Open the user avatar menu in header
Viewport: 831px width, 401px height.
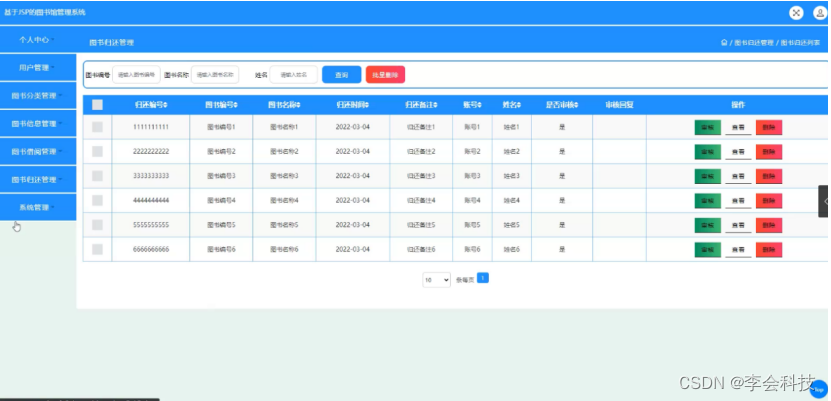(x=820, y=13)
